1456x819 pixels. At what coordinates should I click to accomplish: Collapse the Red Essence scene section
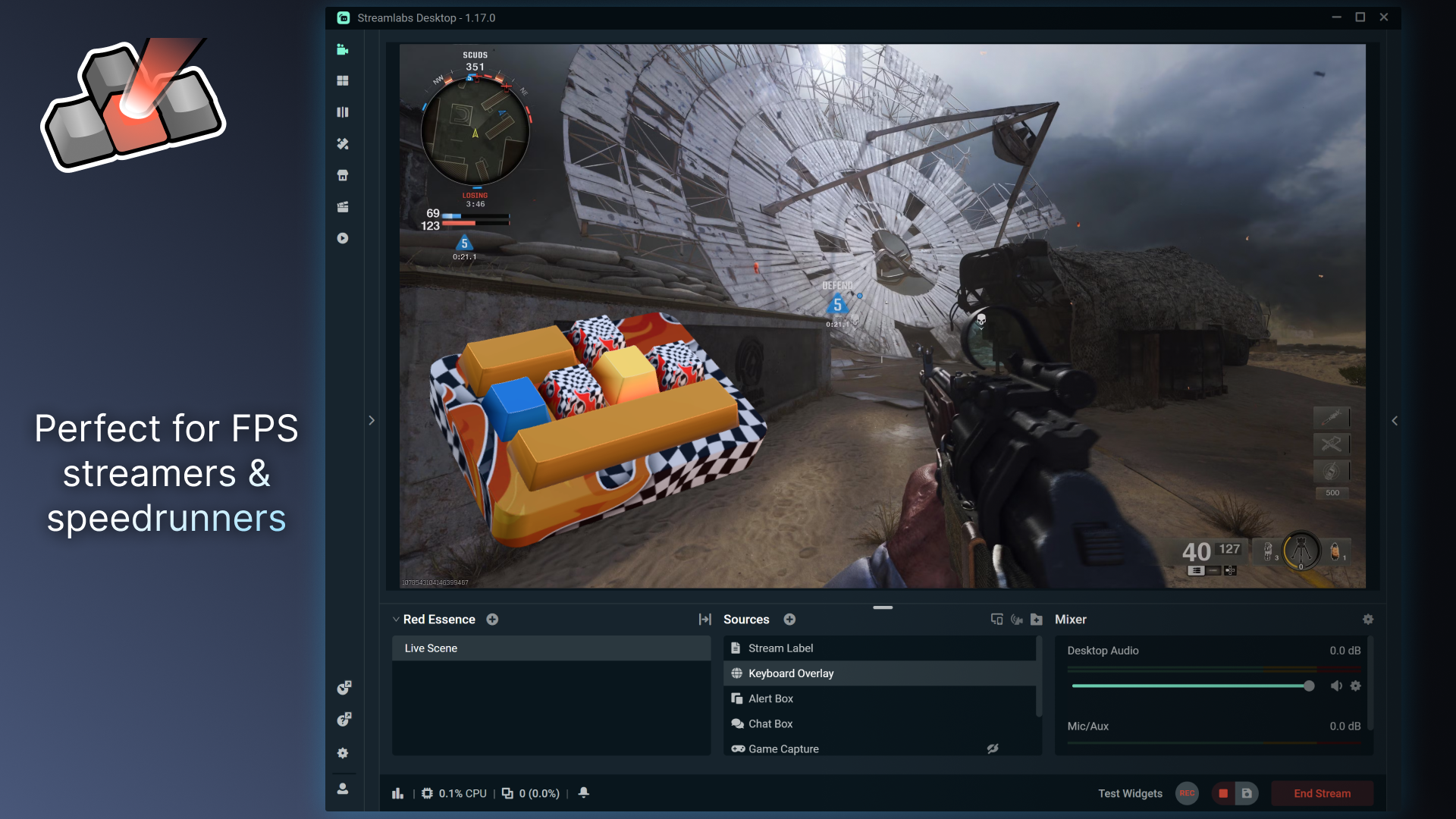pyautogui.click(x=395, y=619)
